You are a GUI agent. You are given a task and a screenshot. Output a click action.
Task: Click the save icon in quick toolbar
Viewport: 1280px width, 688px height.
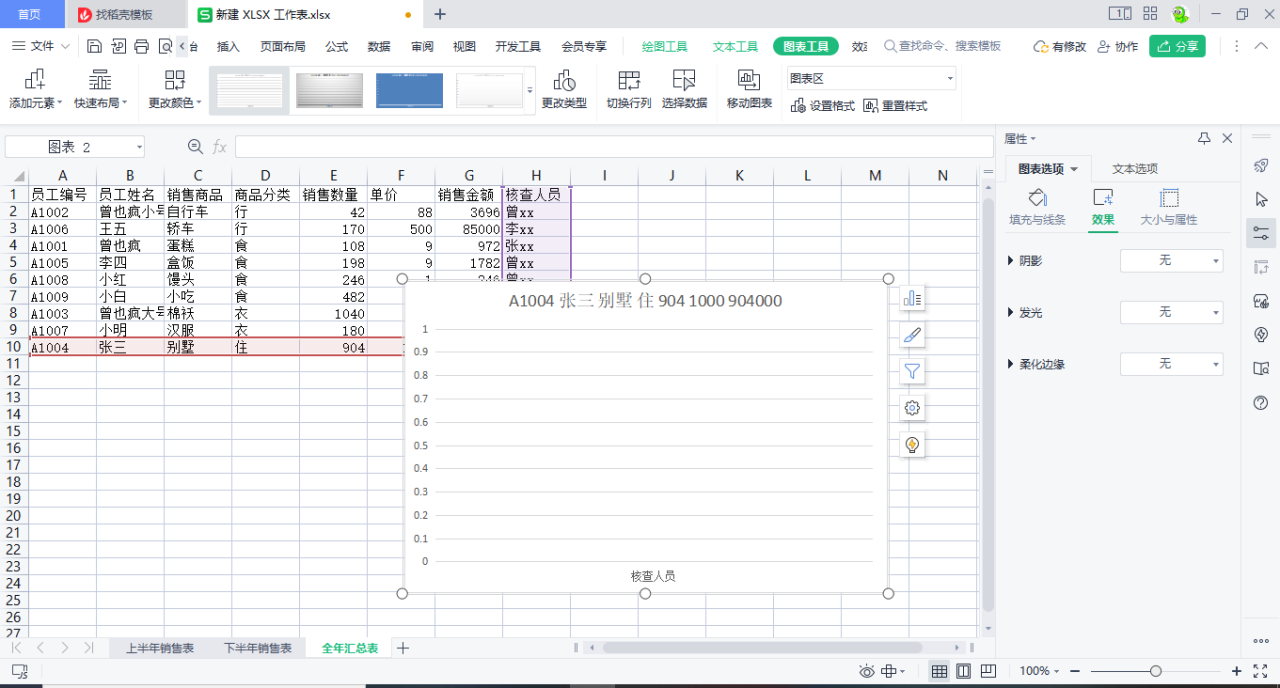94,46
